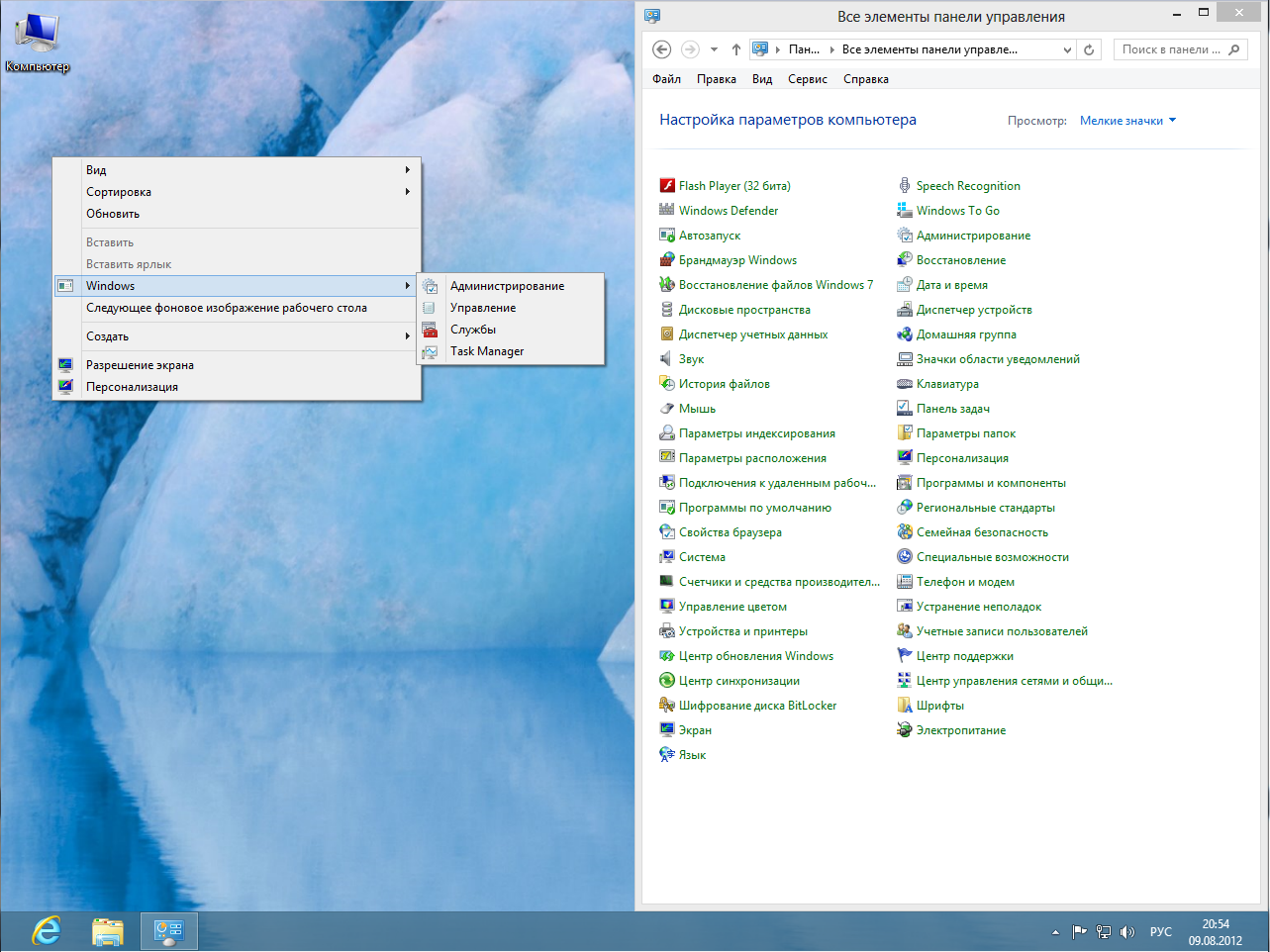1270x952 pixels.
Task: Click the Action Center flag in system tray
Action: [1080, 932]
